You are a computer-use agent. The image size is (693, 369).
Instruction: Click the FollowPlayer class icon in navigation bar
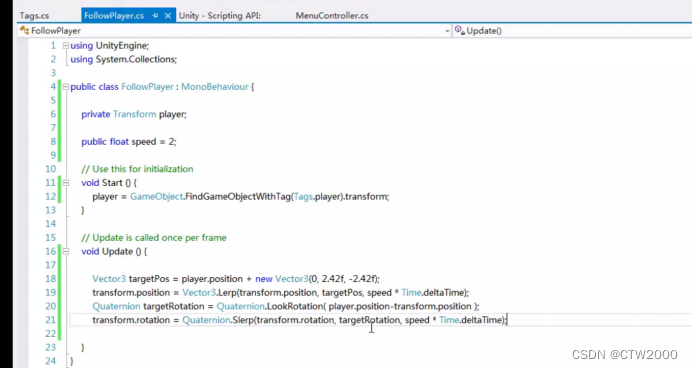pyautogui.click(x=24, y=30)
